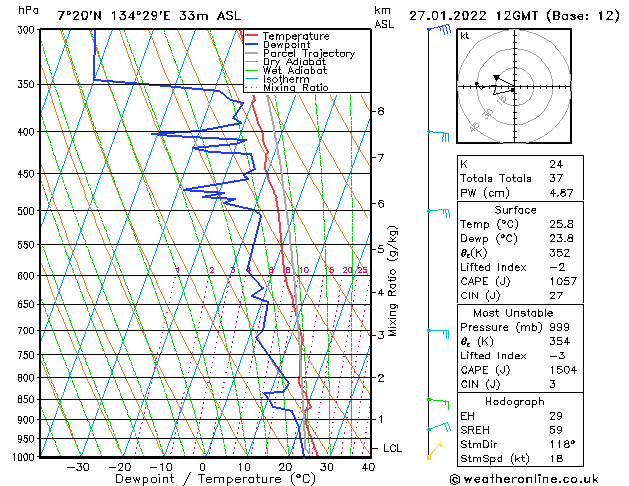
Task: Click the EH value 29
Action: 556,416
